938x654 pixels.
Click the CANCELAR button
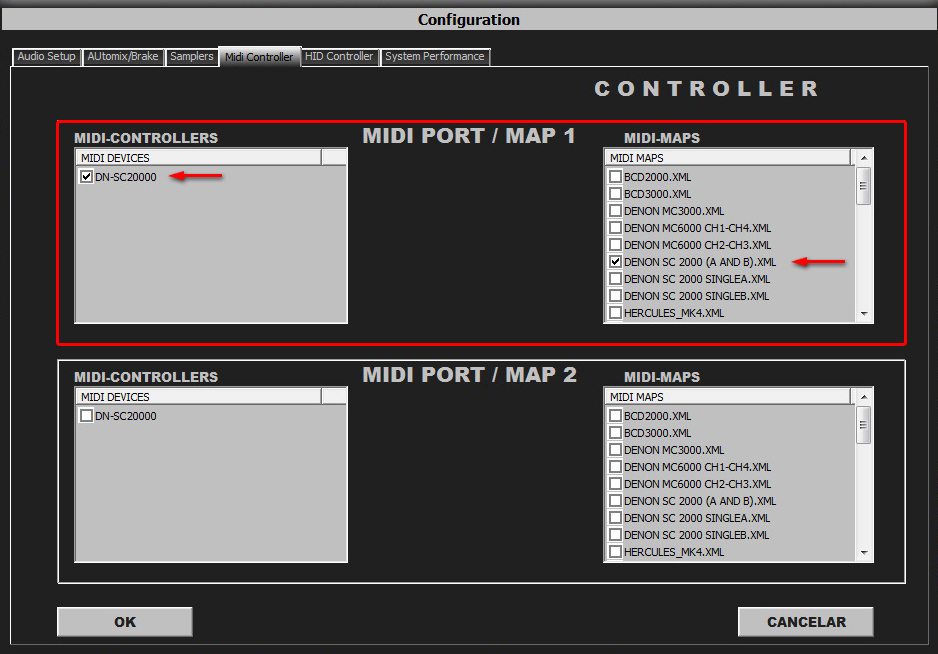click(805, 622)
